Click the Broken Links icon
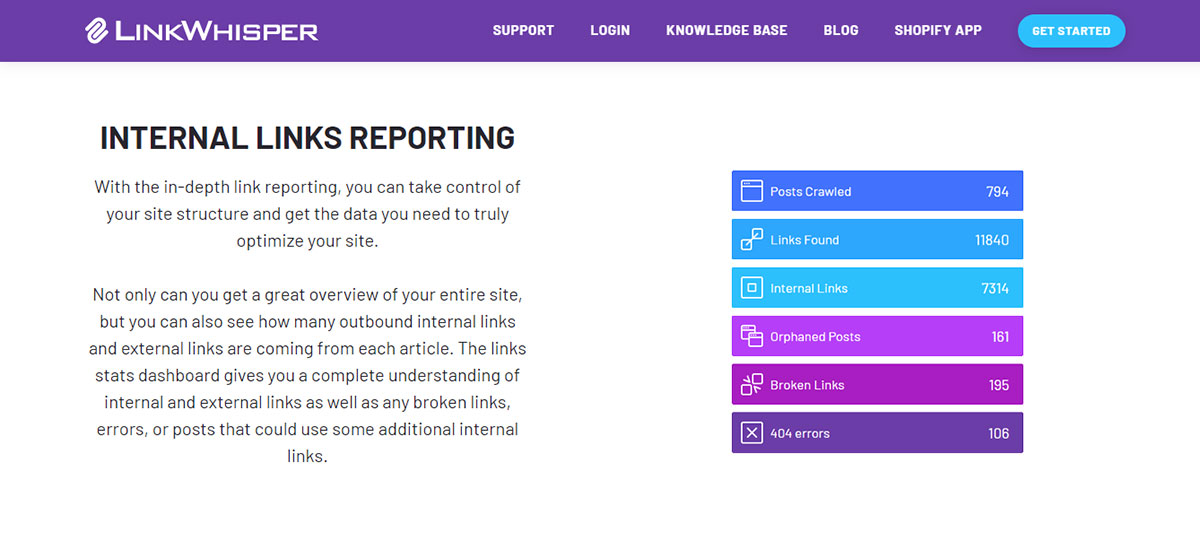Viewport: 1200px width, 550px height. point(751,385)
